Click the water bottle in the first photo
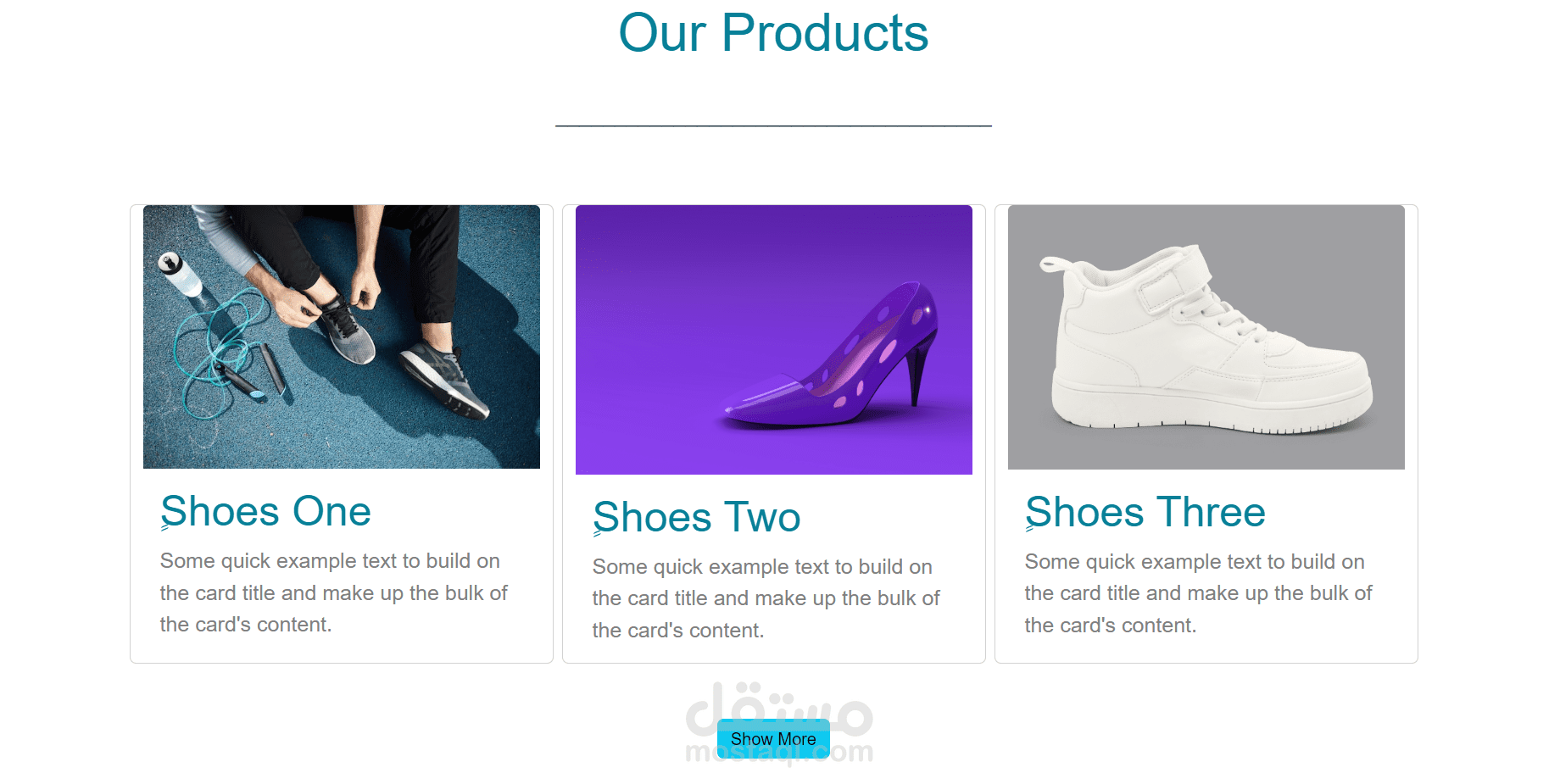Screen dimensions: 1560x784 coord(181,275)
